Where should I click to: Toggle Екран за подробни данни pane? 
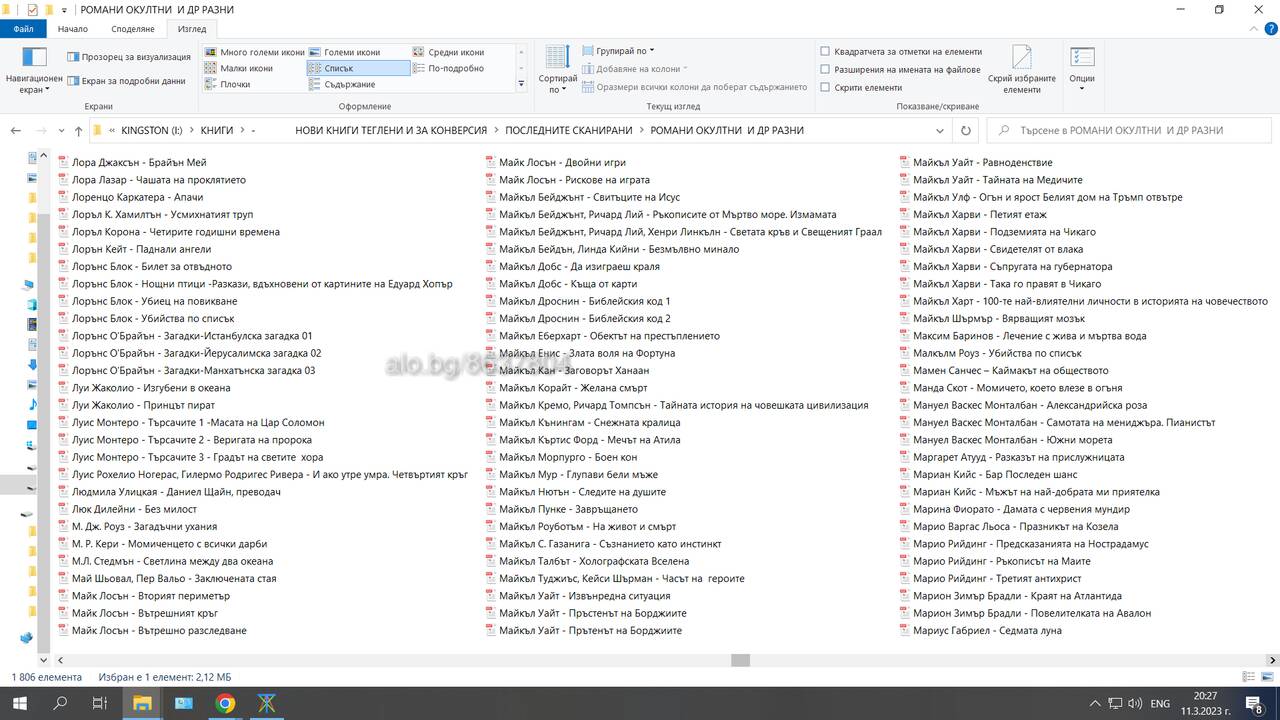[127, 81]
